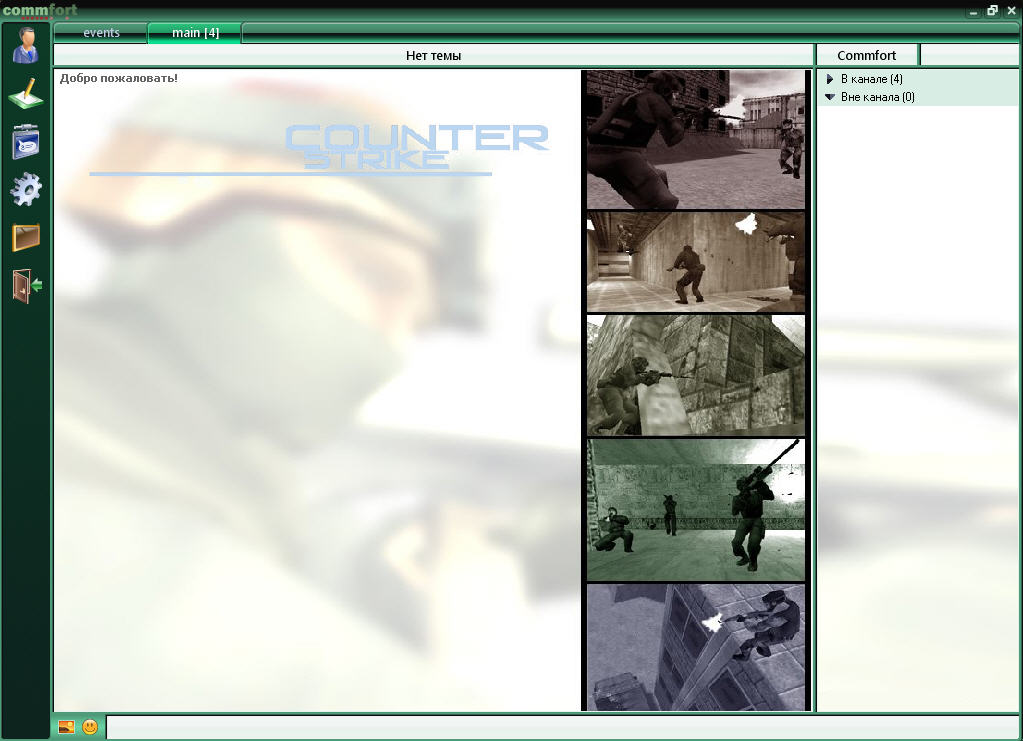This screenshot has width=1023, height=741.
Task: Select the main [4] channel tab
Action: (195, 33)
